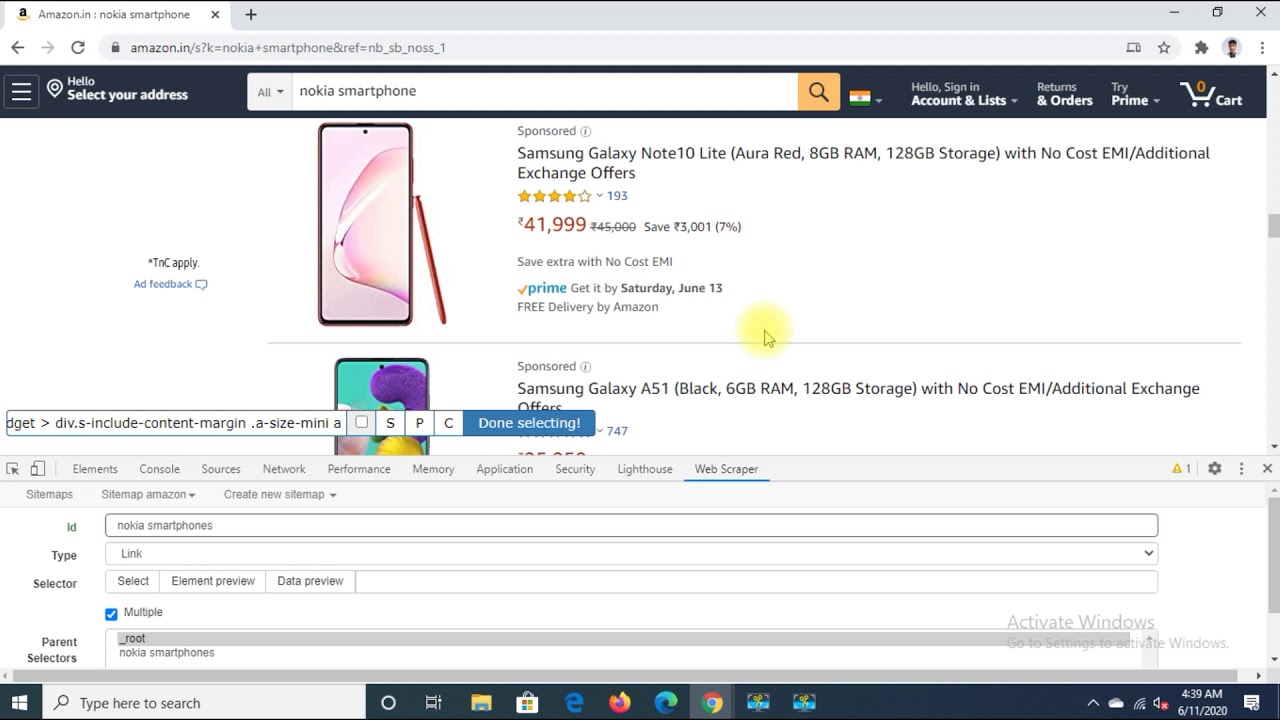Open the Windows Start menu
The image size is (1280, 720).
pyautogui.click(x=19, y=703)
